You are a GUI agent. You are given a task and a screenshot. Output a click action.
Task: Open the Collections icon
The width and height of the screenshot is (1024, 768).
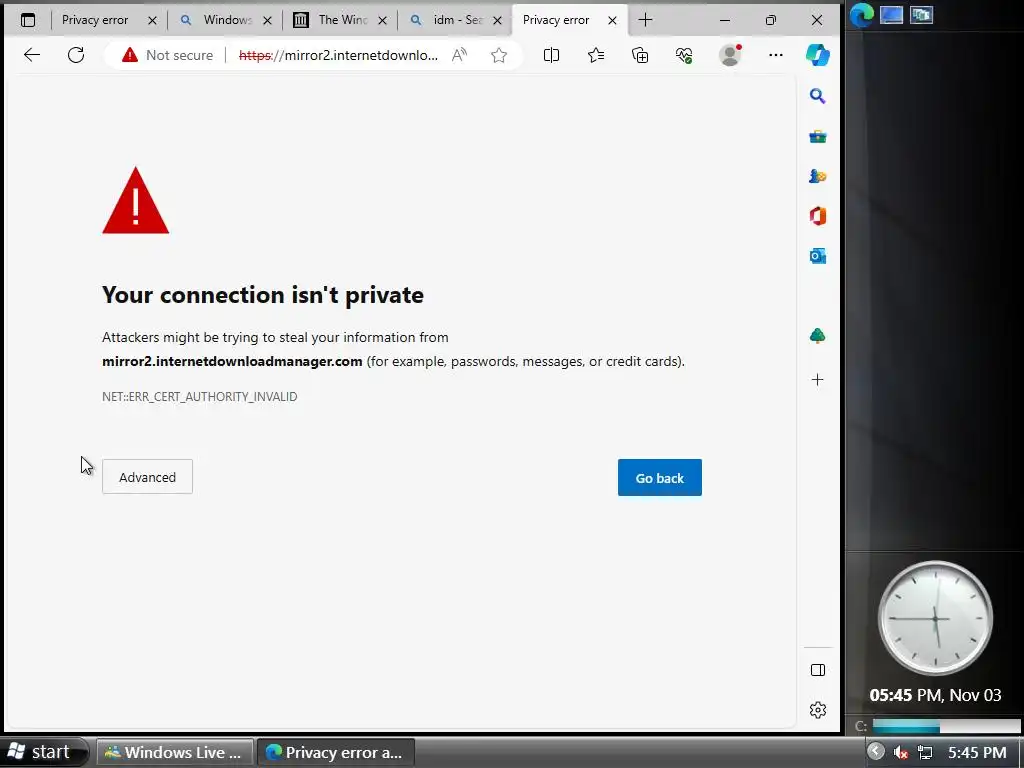pos(640,56)
